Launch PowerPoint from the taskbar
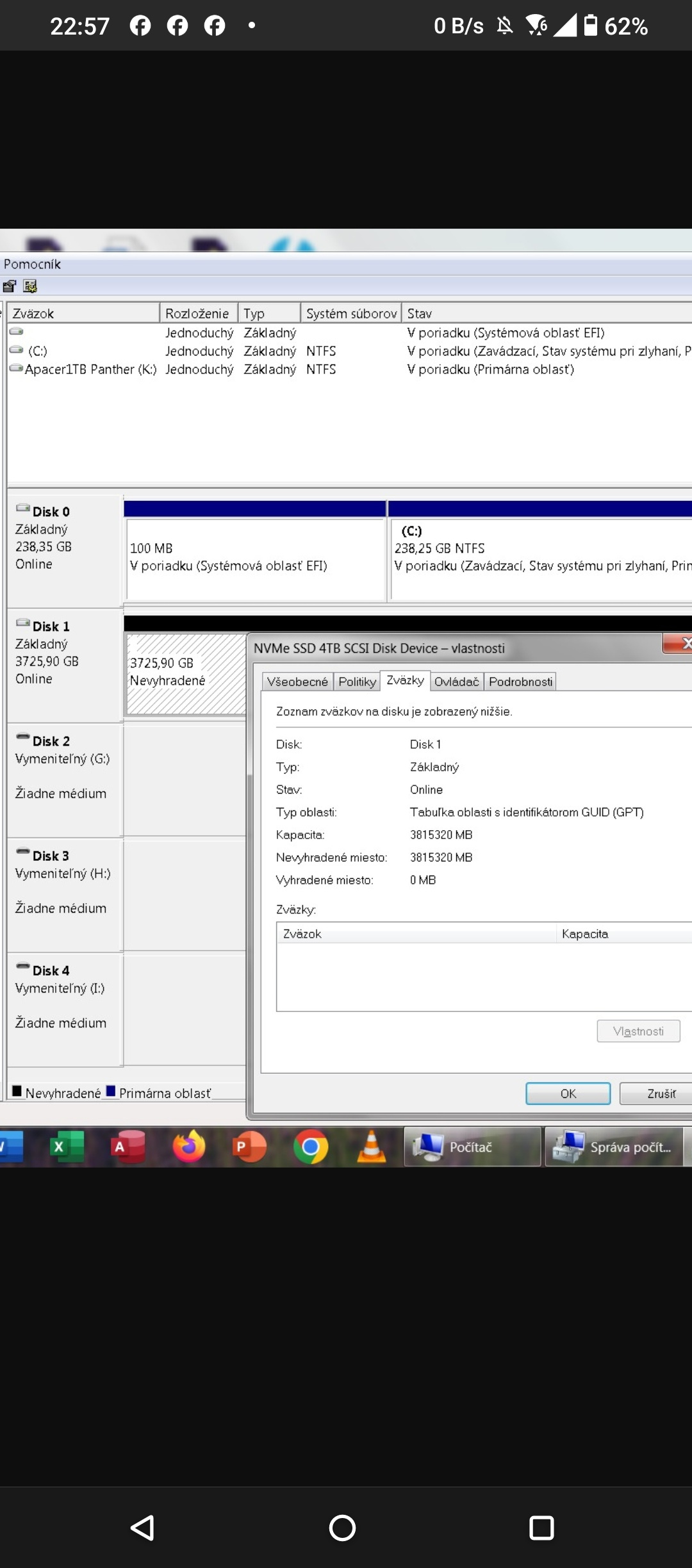The height and width of the screenshot is (1568, 692). (249, 1147)
